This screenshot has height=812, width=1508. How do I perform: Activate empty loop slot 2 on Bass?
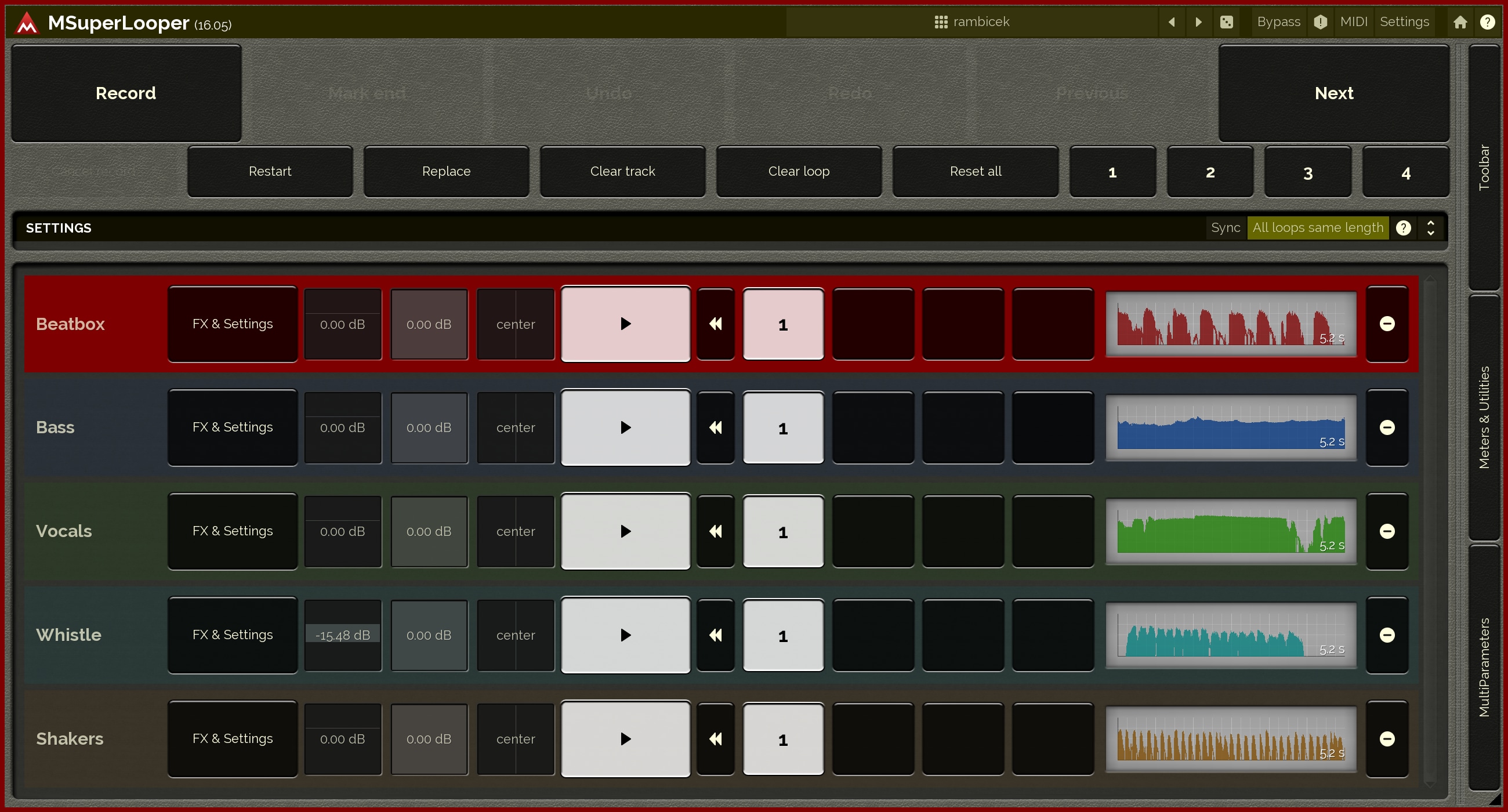873,427
